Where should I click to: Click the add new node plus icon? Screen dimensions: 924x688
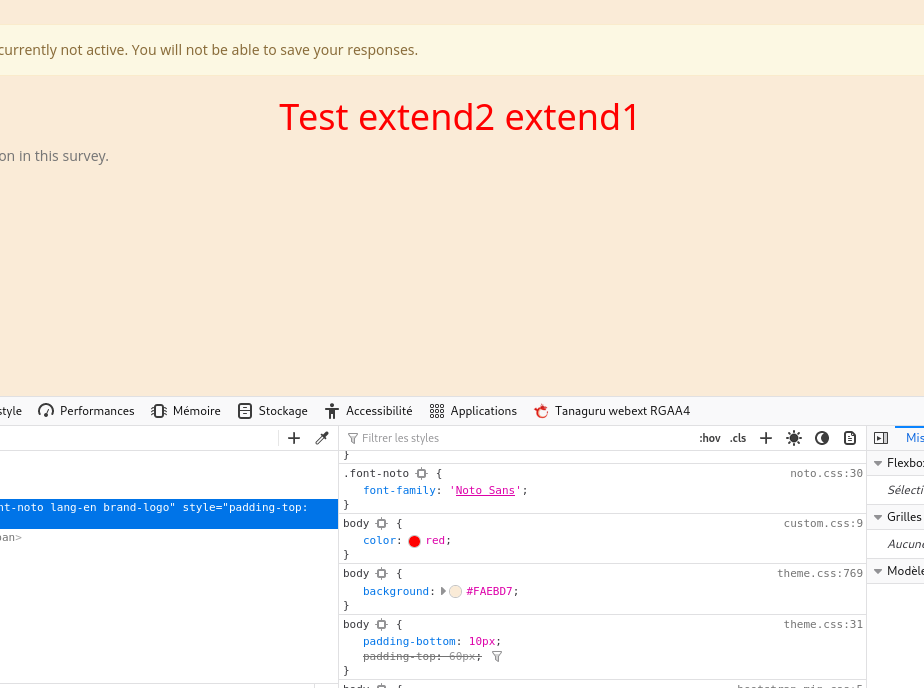(294, 438)
